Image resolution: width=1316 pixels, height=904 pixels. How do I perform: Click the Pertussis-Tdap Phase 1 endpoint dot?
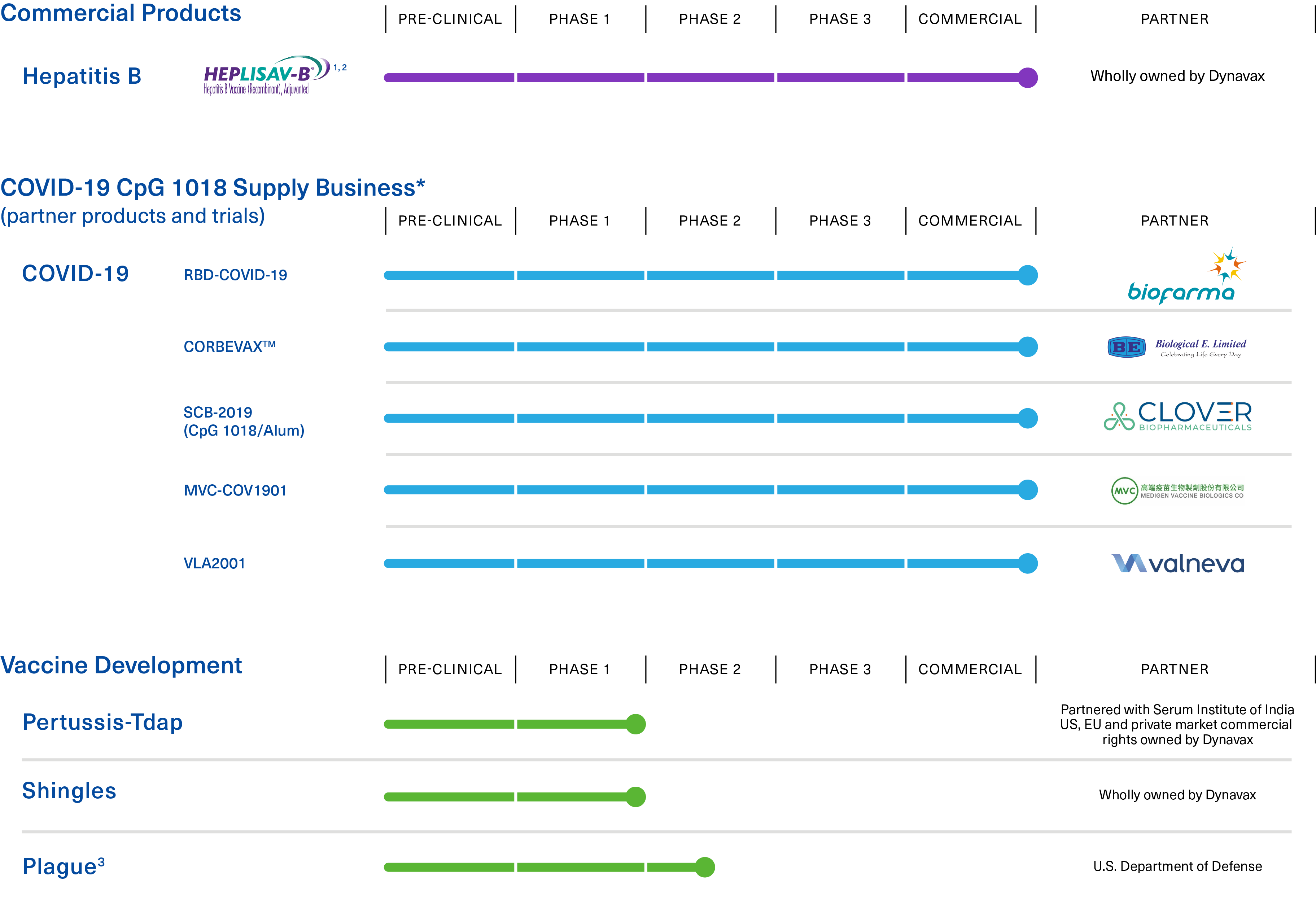click(636, 724)
